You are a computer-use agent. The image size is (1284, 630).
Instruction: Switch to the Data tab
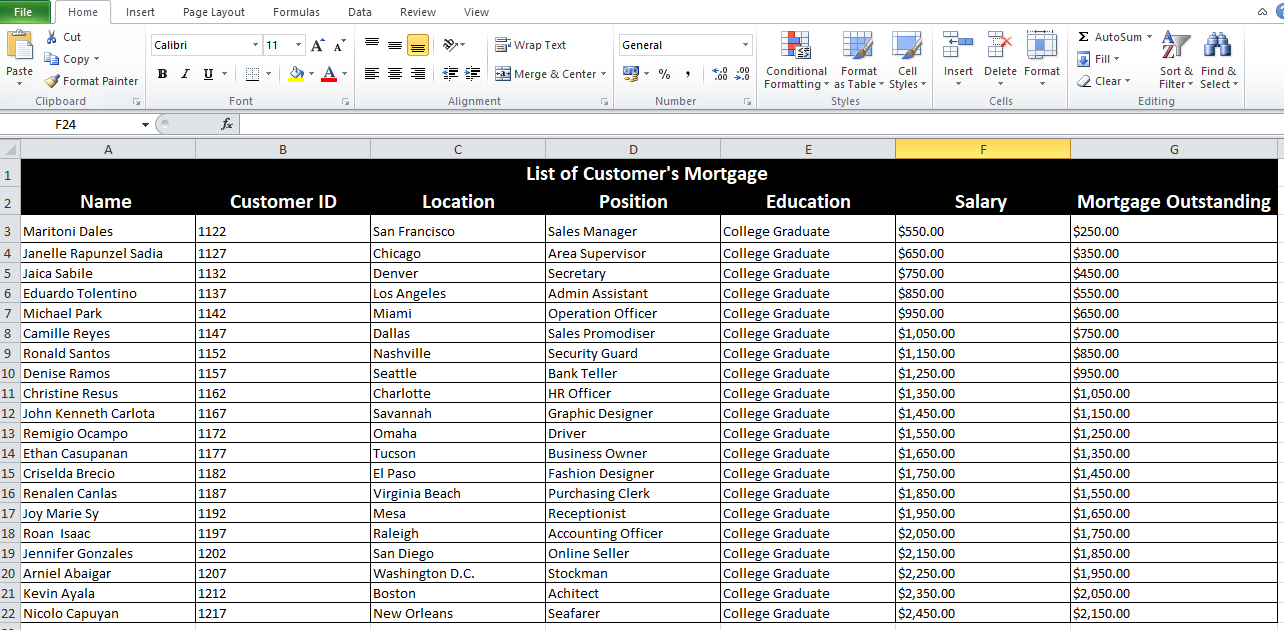click(x=360, y=12)
